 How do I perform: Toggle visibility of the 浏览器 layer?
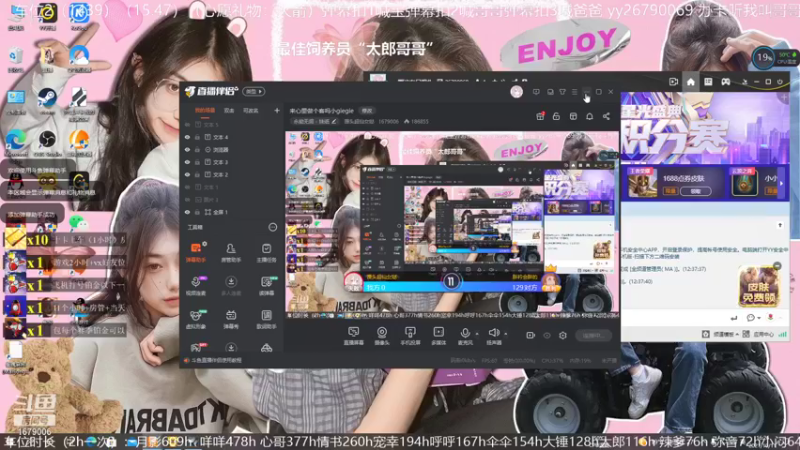tap(188, 150)
